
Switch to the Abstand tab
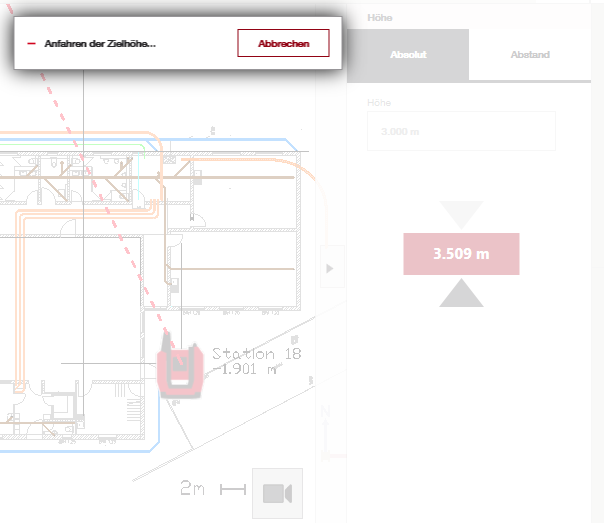pyautogui.click(x=530, y=55)
